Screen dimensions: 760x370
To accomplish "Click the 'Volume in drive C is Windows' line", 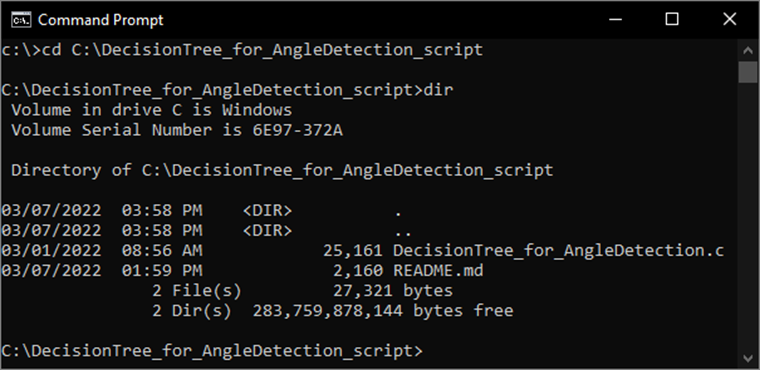I will point(152,110).
